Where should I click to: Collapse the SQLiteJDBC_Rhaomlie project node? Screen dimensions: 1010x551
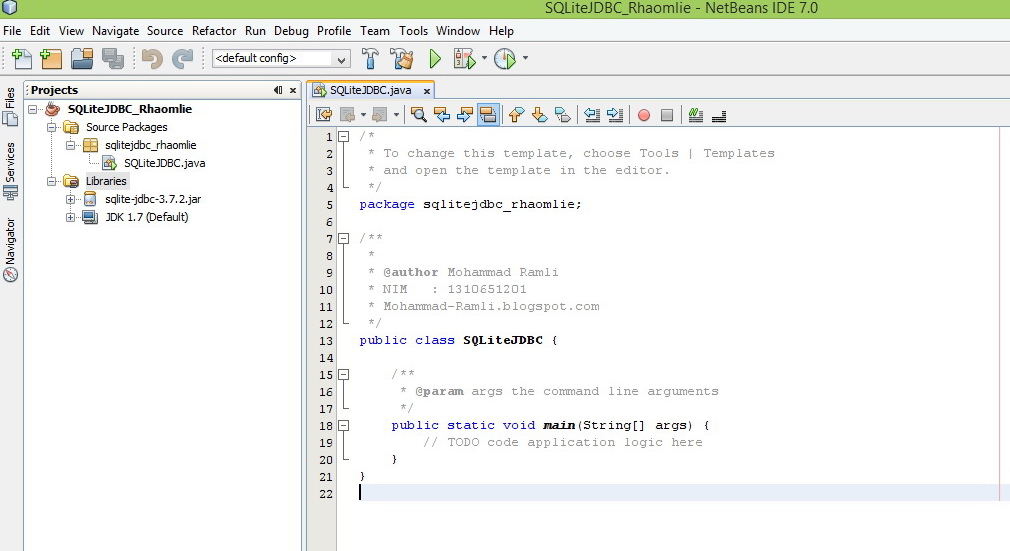[33, 110]
